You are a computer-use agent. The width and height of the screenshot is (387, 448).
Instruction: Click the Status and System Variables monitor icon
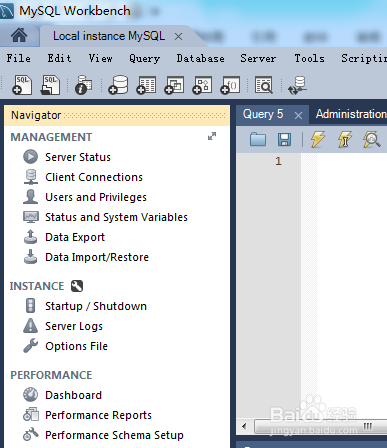(x=30, y=217)
